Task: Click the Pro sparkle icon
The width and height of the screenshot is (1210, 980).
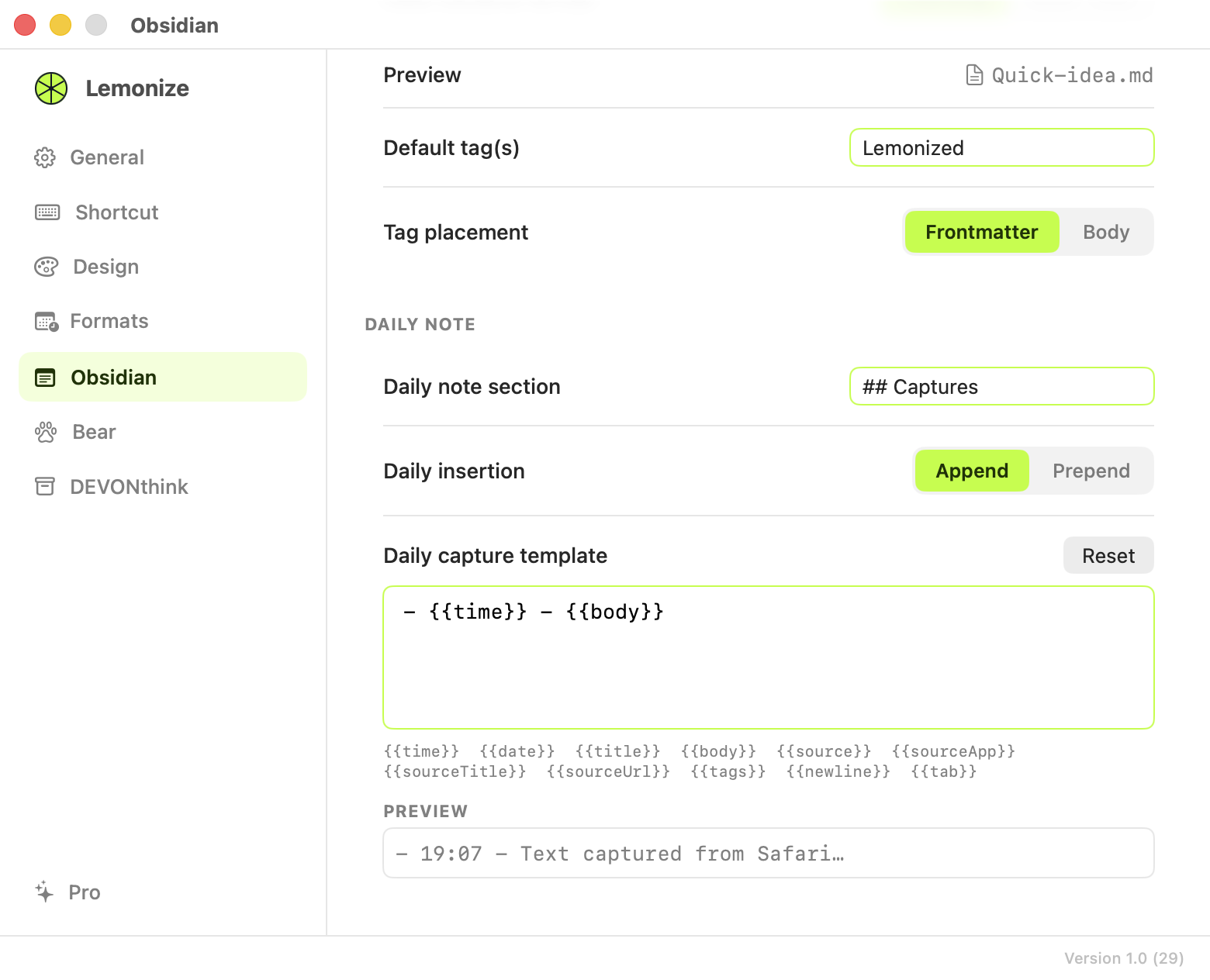Action: tap(44, 892)
